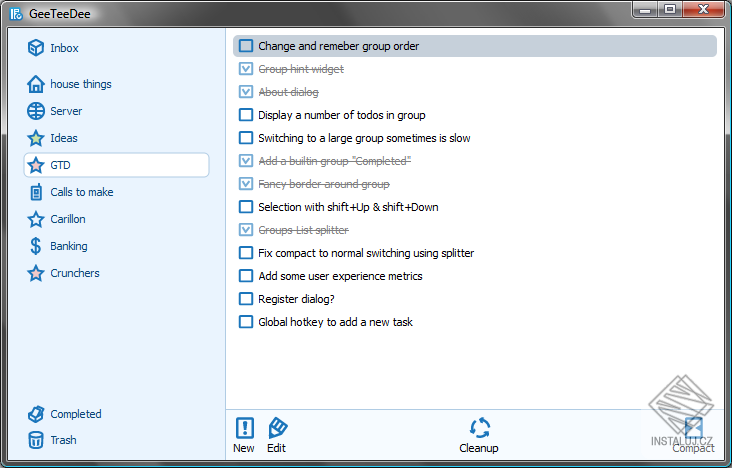Maximize the GeeTeeDee window
The height and width of the screenshot is (468, 732).
tap(670, 9)
